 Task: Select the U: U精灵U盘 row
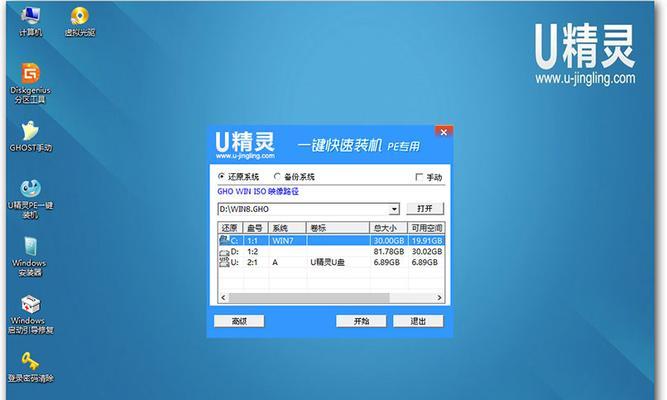[x=330, y=262]
